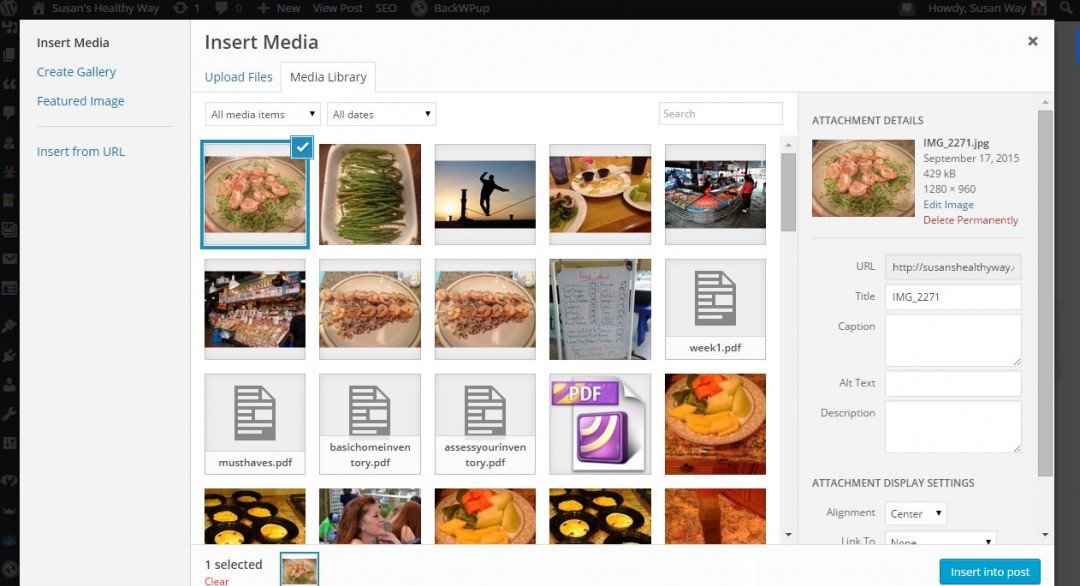Close the Insert Media dialog
The width and height of the screenshot is (1080, 586).
tap(1032, 41)
